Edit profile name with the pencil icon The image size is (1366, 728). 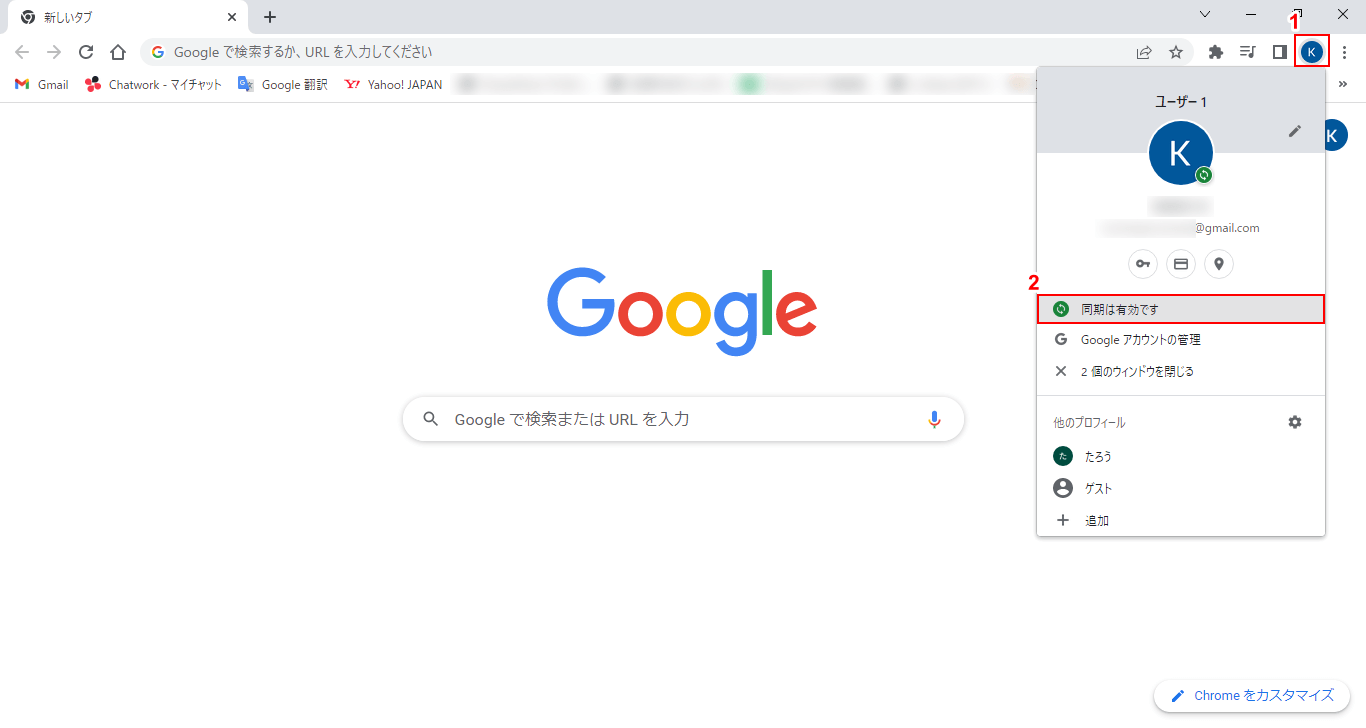pos(1295,131)
